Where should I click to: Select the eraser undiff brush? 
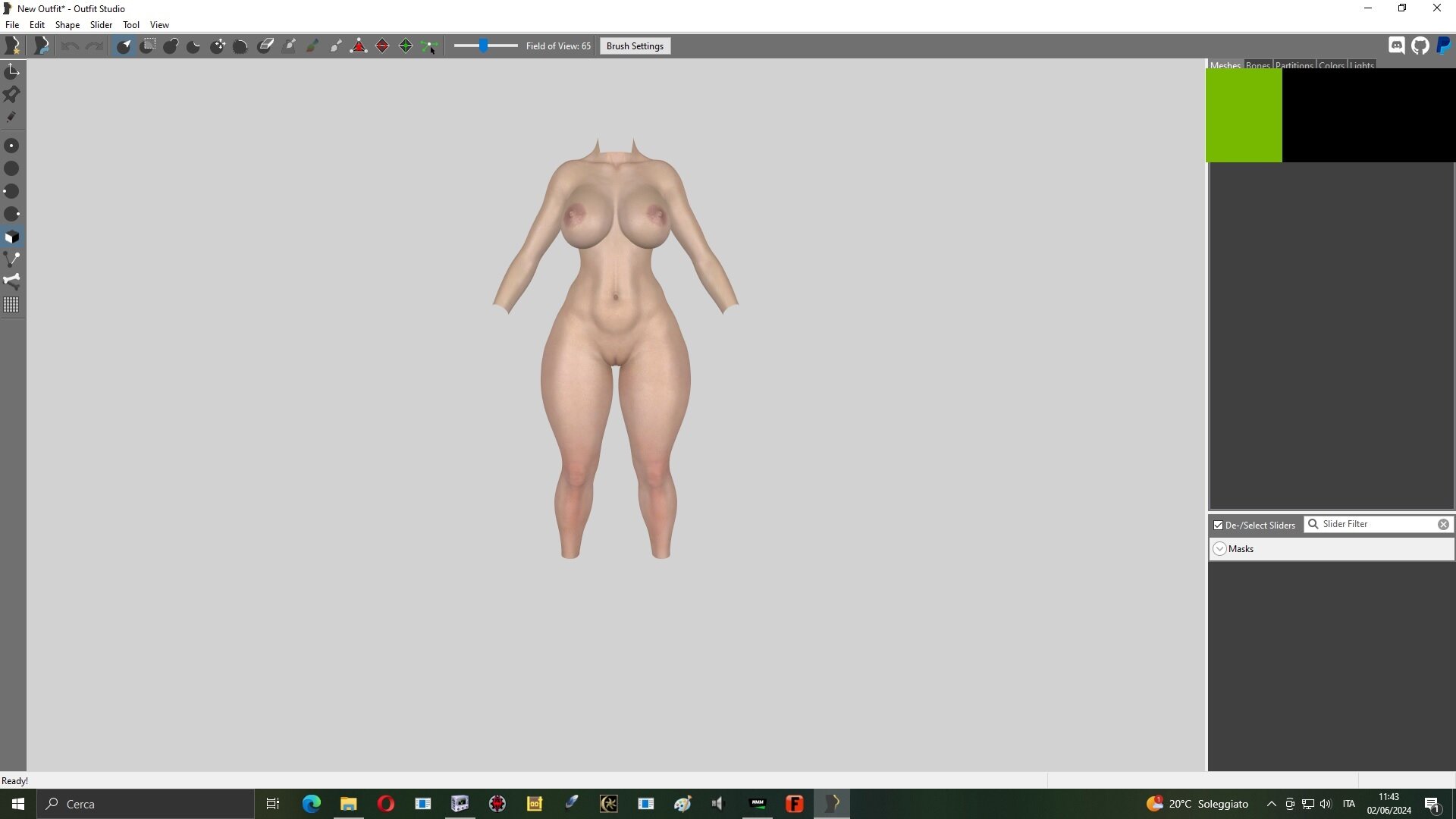click(x=265, y=45)
